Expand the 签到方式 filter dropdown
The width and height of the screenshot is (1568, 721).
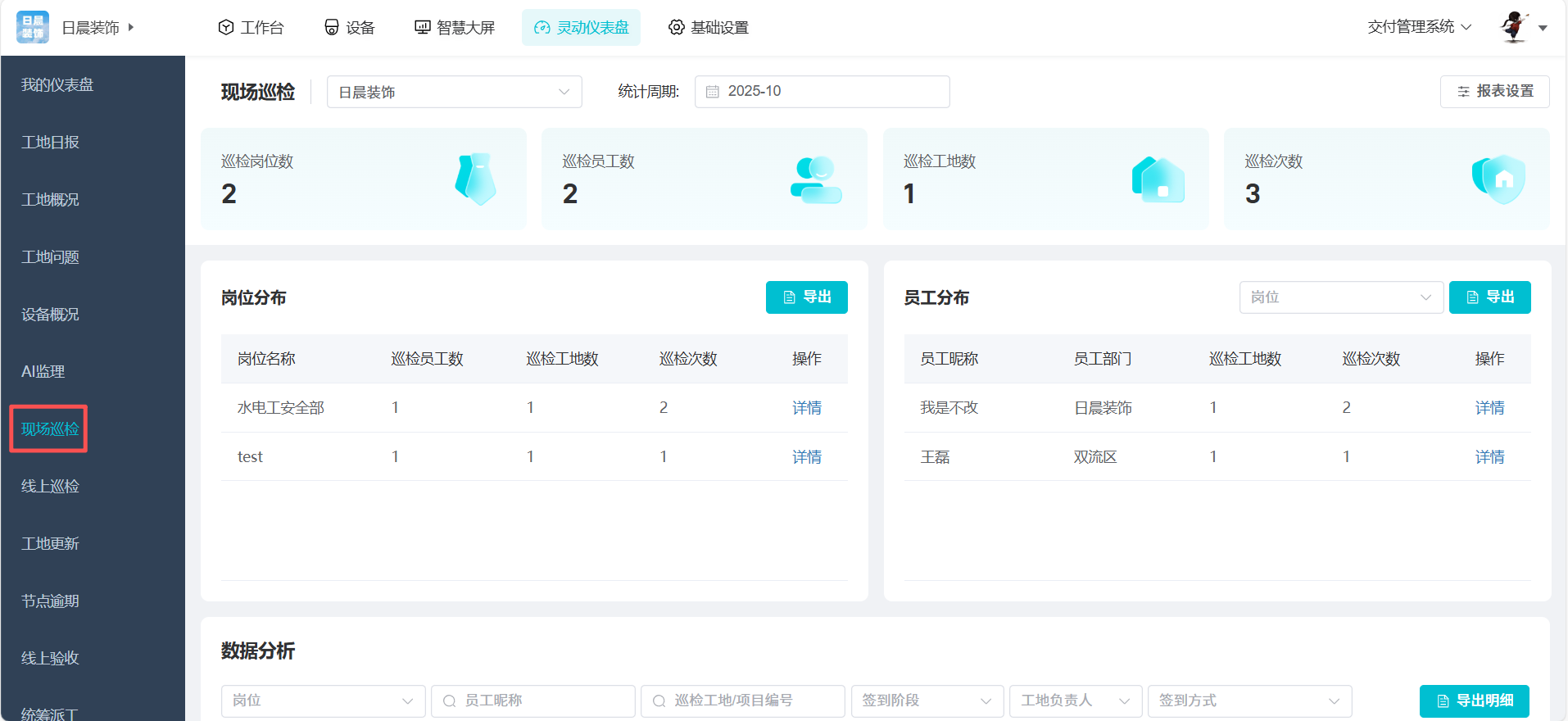(x=1249, y=701)
